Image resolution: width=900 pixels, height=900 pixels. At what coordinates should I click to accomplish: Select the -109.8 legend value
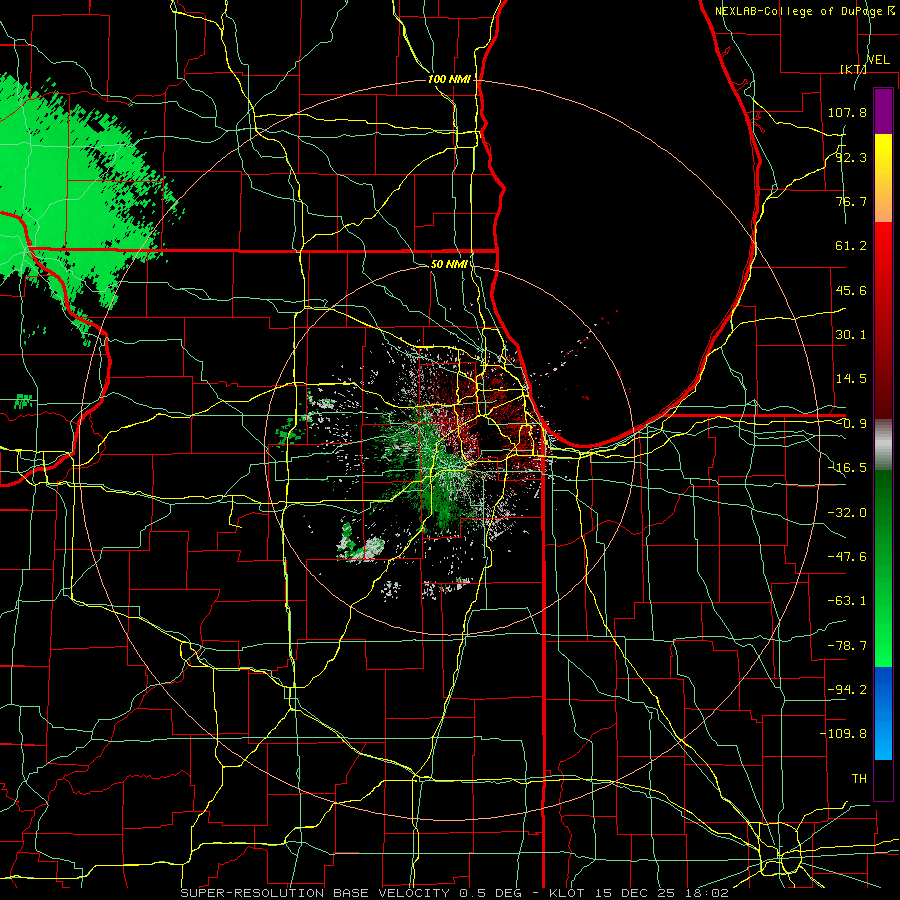tap(843, 734)
